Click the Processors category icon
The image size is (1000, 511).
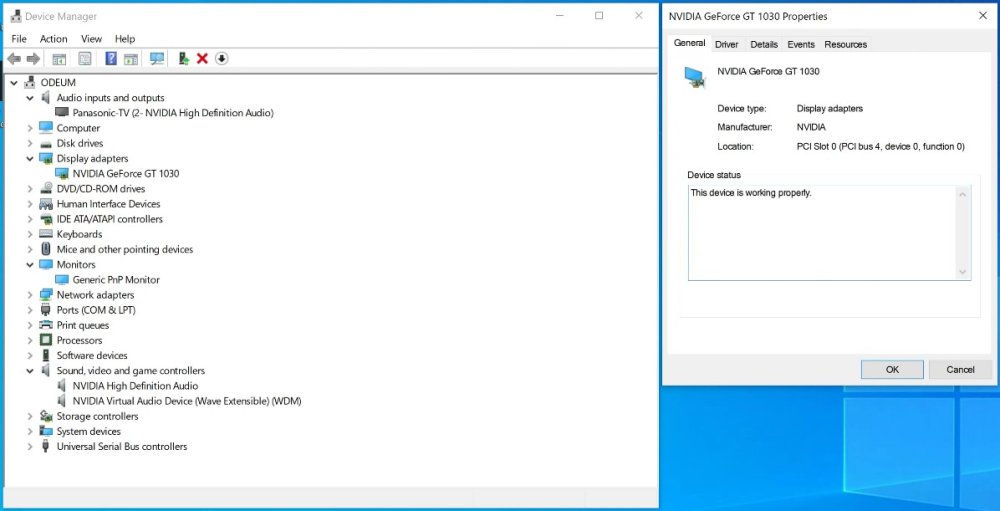pyautogui.click(x=45, y=340)
